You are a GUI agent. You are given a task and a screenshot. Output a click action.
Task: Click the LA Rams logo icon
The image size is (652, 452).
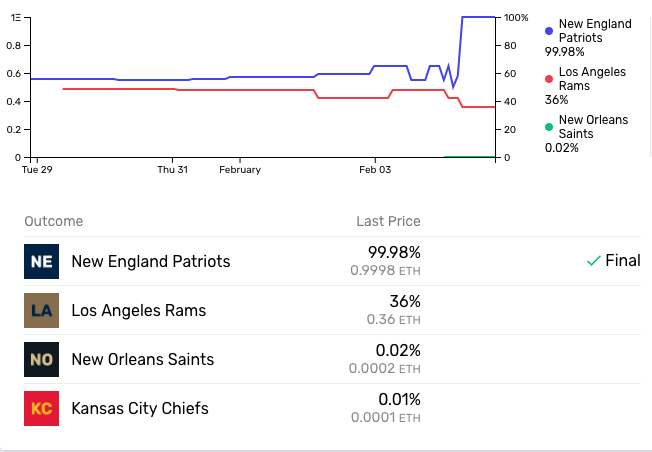pos(42,310)
